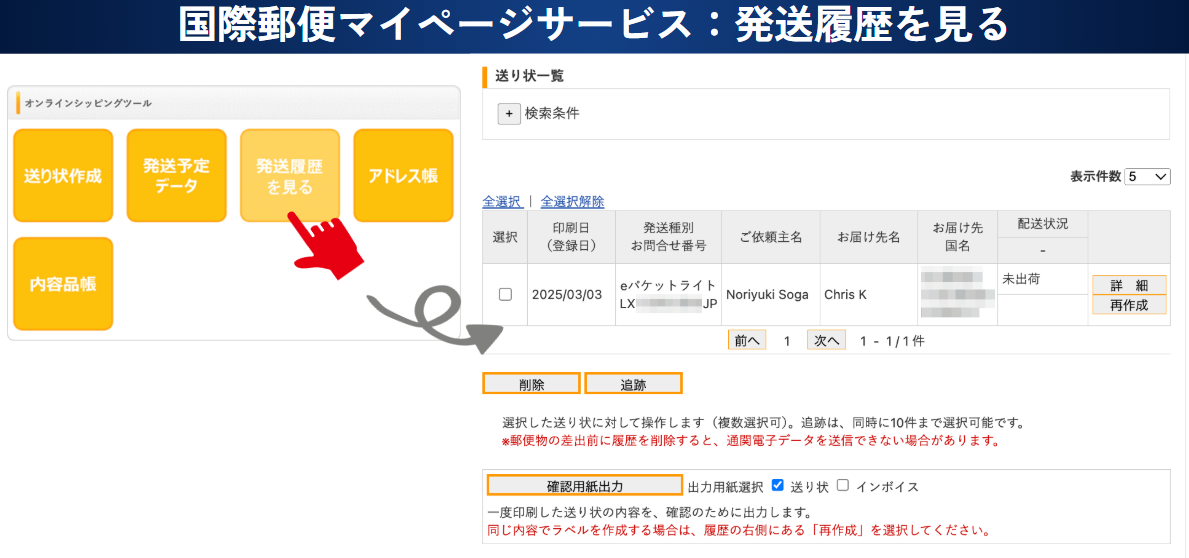Click the 全選択解除 link

pos(572,202)
